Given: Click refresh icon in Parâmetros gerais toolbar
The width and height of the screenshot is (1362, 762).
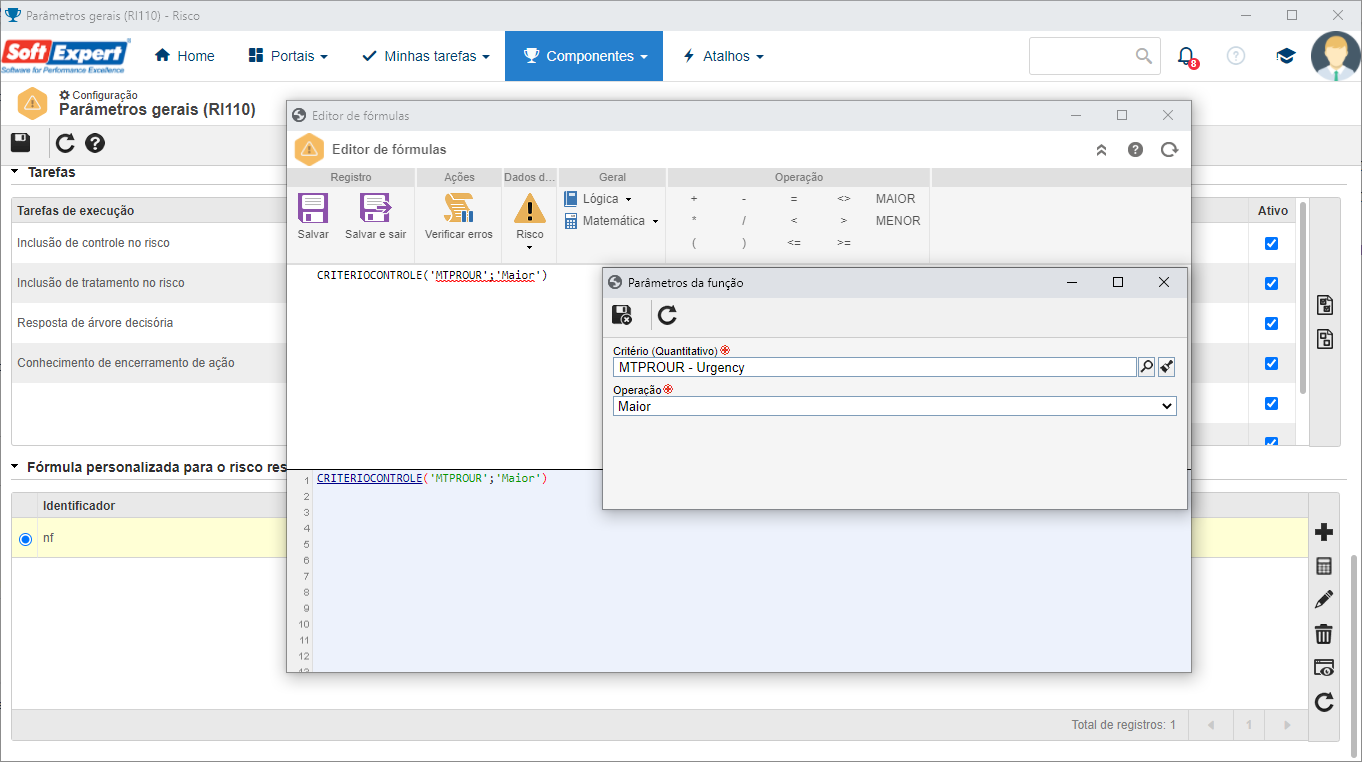Looking at the screenshot, I should [65, 143].
